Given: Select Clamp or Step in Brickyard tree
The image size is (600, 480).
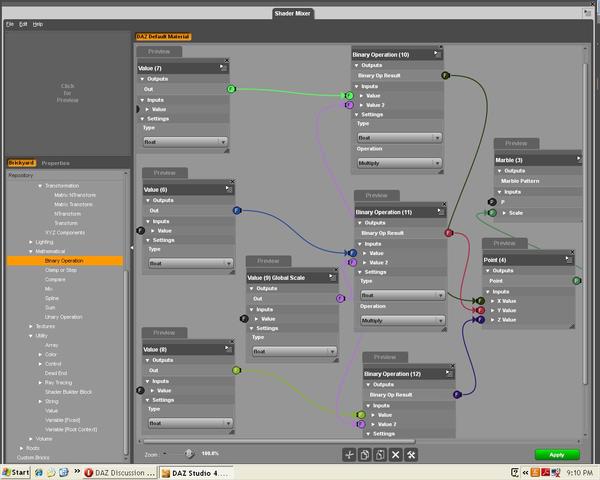Looking at the screenshot, I should point(60,270).
